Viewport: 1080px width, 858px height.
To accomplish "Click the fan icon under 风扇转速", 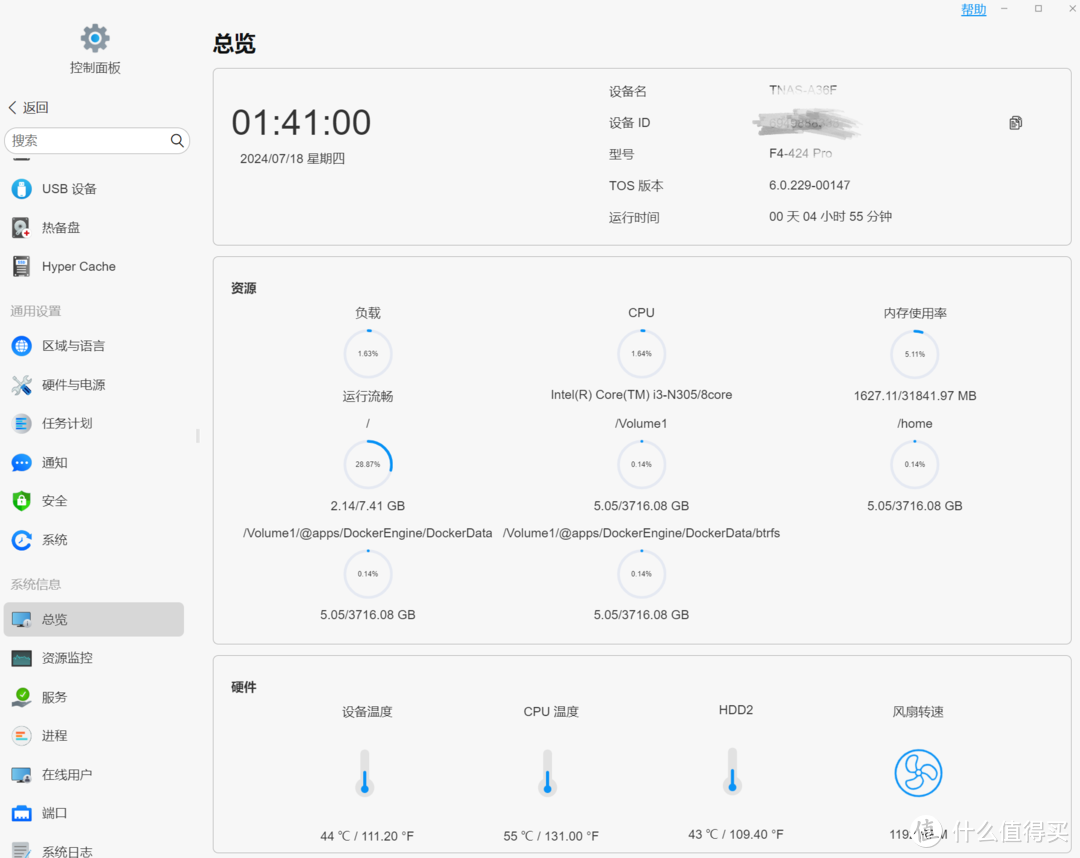I will (918, 773).
